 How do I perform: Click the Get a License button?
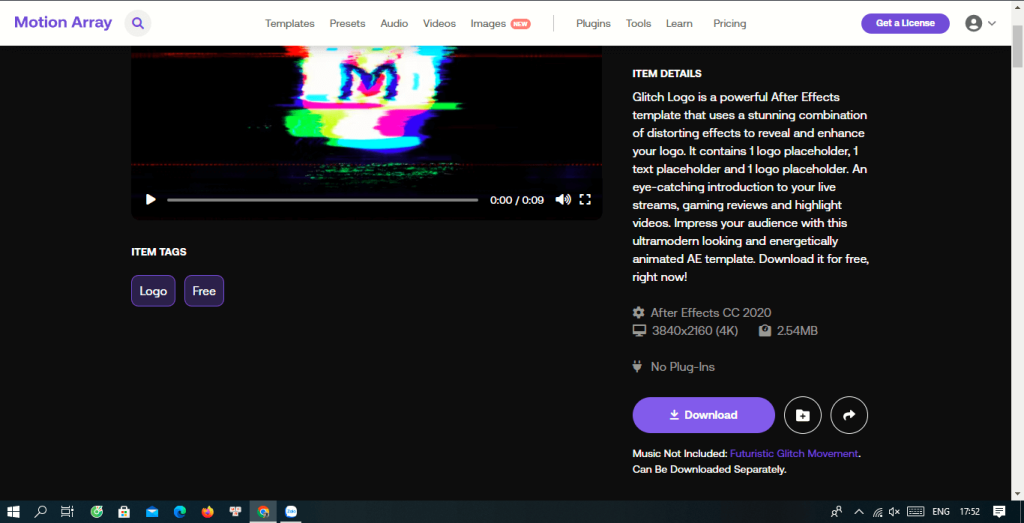905,23
